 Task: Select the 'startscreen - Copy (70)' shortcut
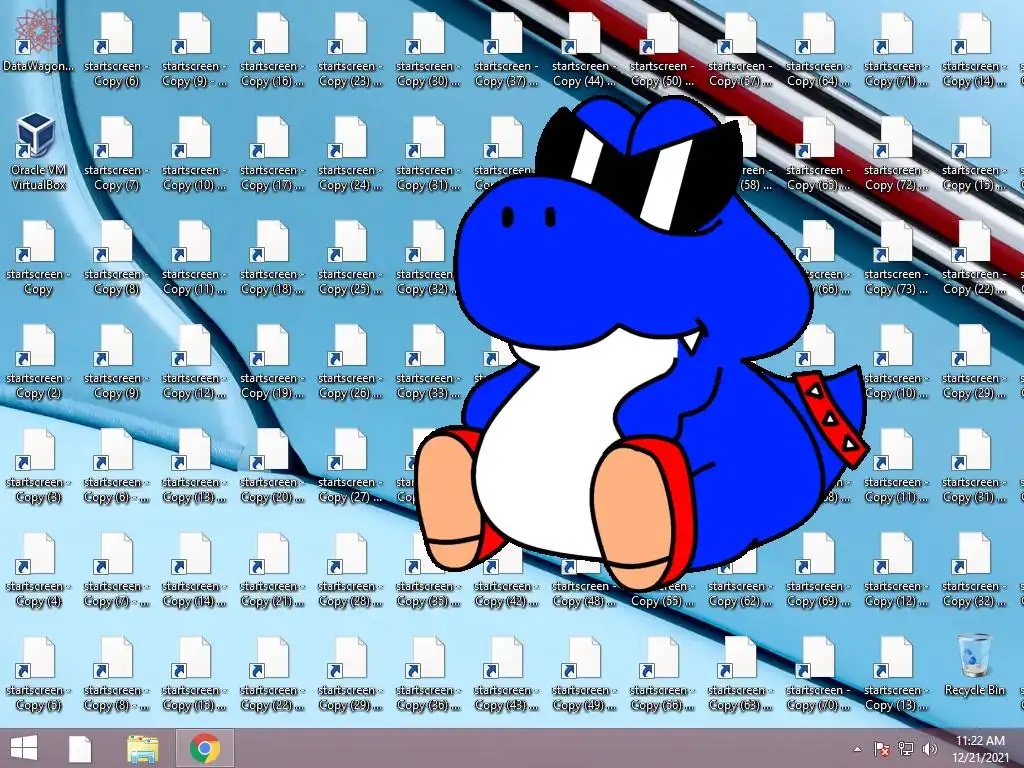point(818,675)
